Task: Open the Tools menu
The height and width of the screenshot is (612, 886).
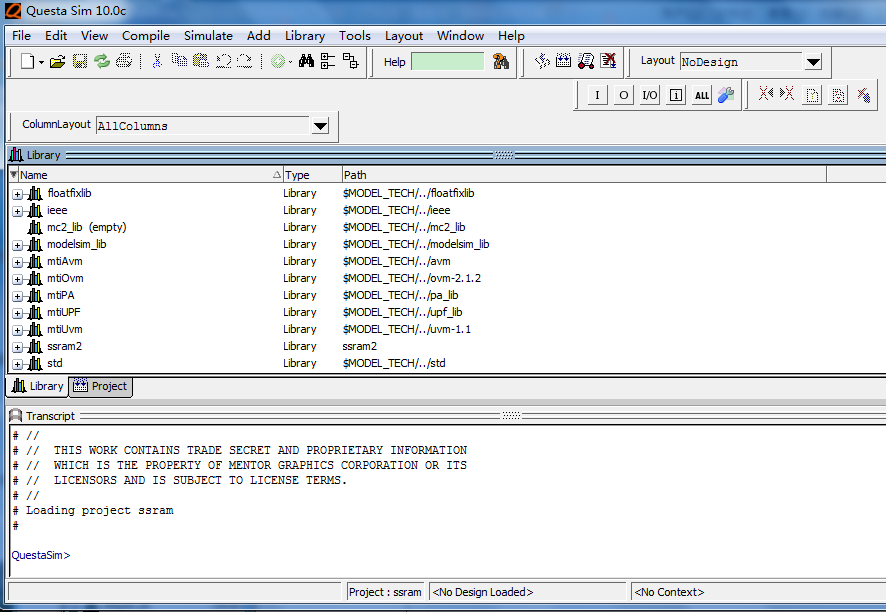Action: (x=354, y=36)
